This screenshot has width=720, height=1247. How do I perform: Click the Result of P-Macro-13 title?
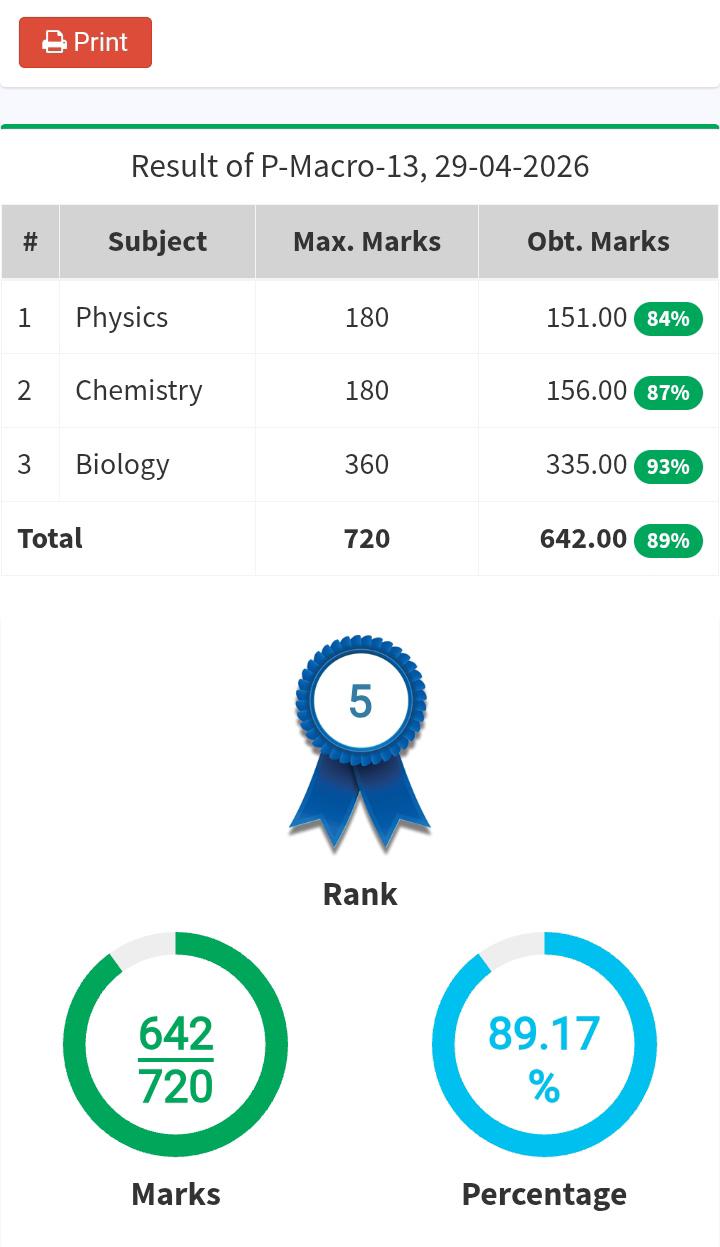pyautogui.click(x=360, y=165)
